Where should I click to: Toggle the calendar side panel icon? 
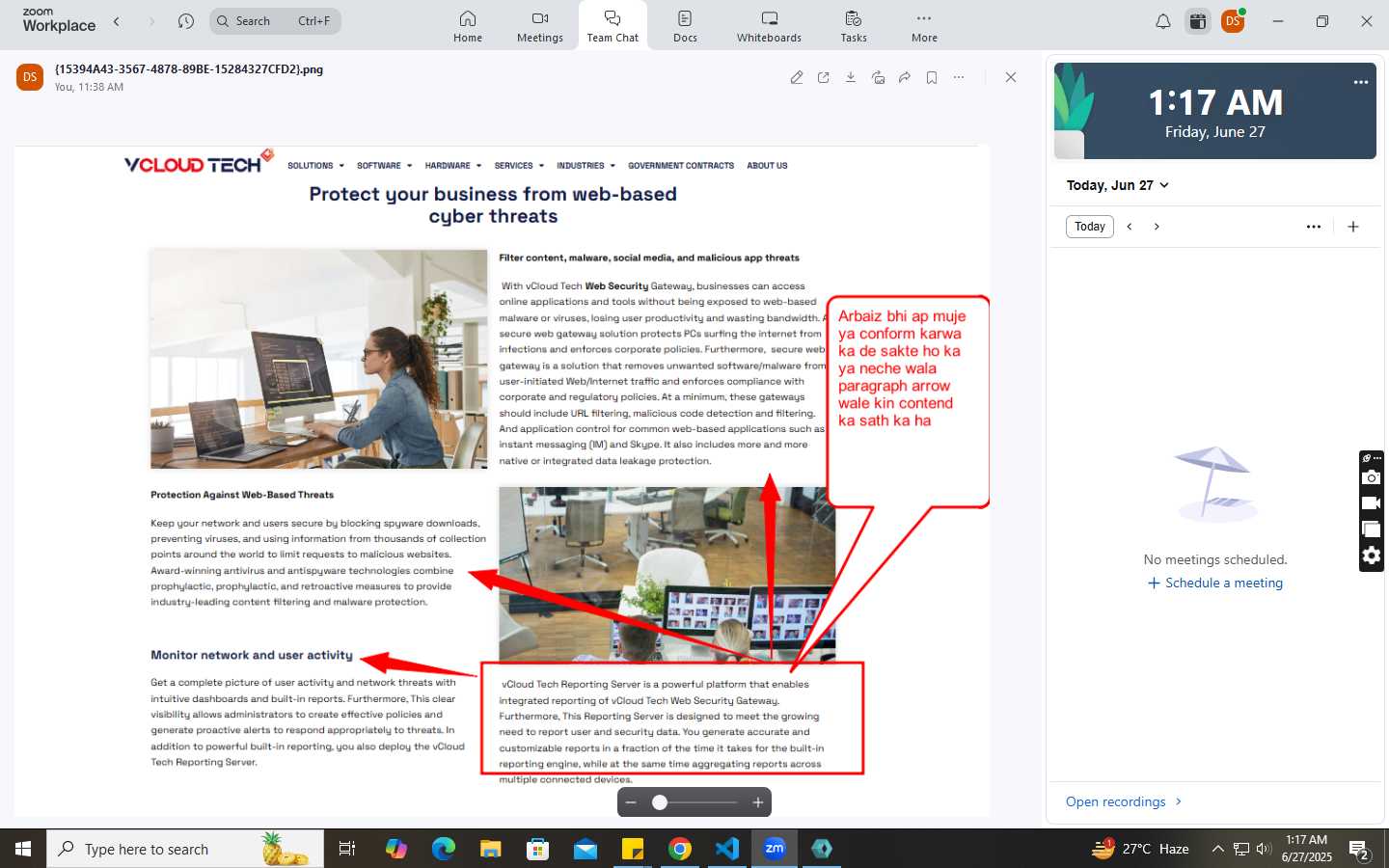[x=1198, y=21]
